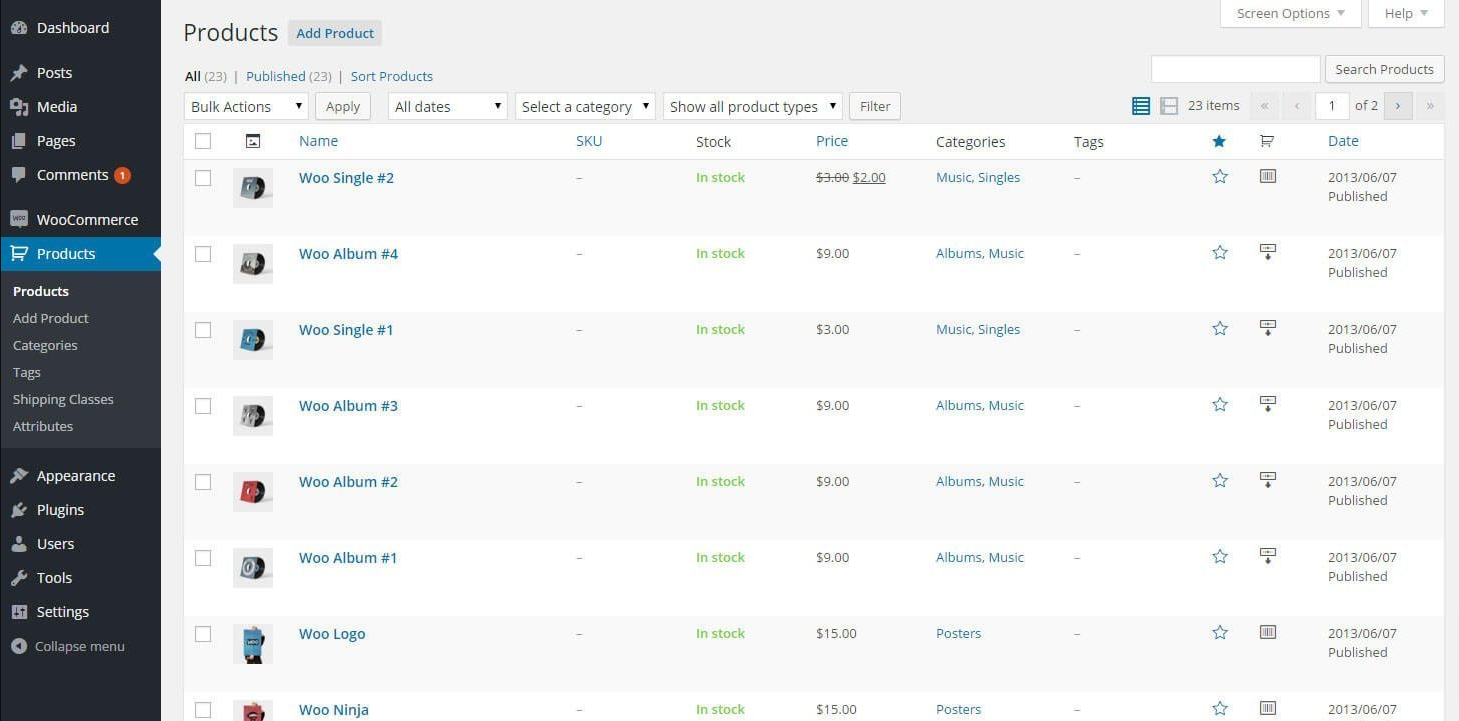
Task: Open Bulk Actions dropdown
Action: click(x=246, y=106)
